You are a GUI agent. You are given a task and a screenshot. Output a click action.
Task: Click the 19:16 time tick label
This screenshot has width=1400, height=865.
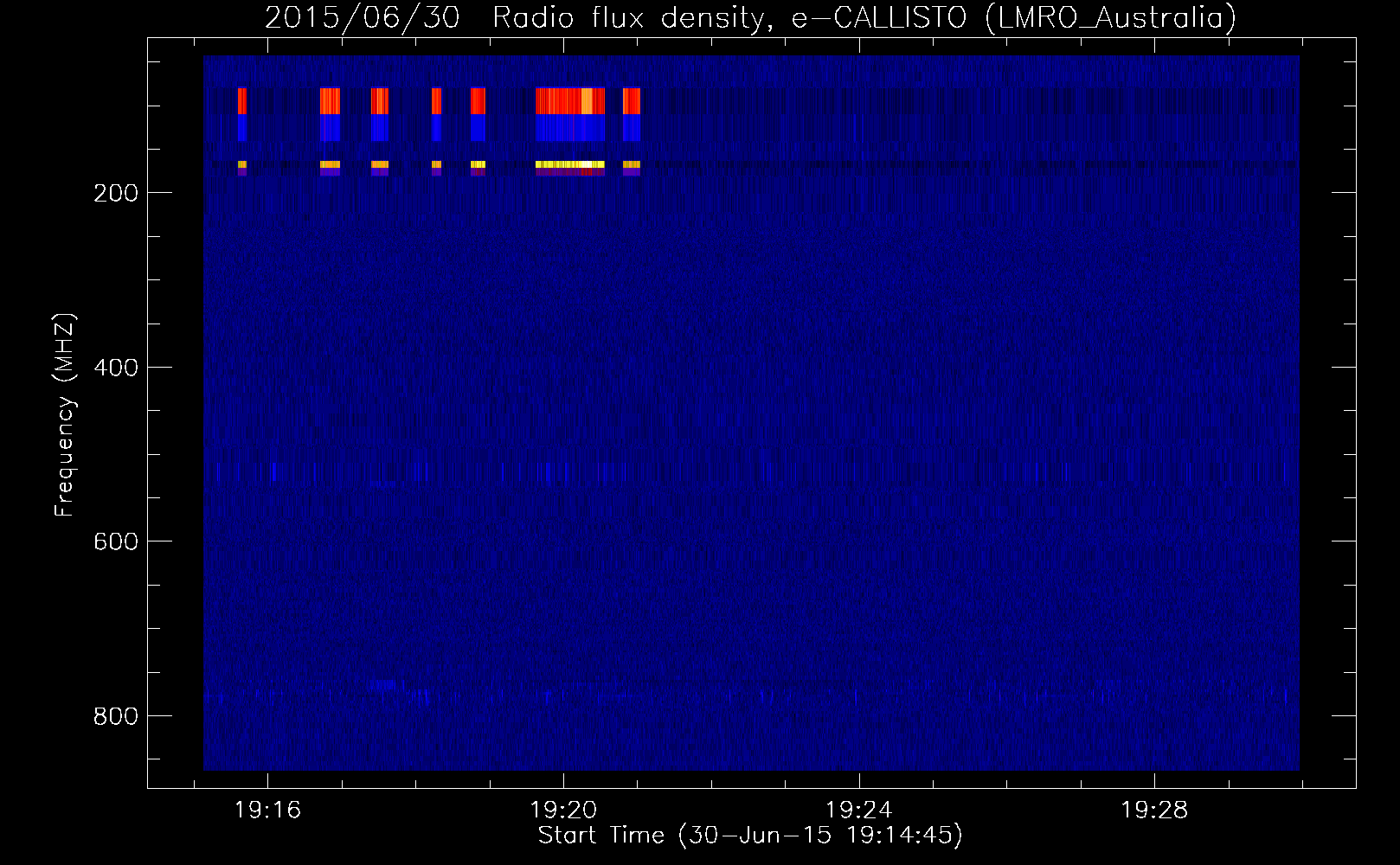pyautogui.click(x=268, y=811)
